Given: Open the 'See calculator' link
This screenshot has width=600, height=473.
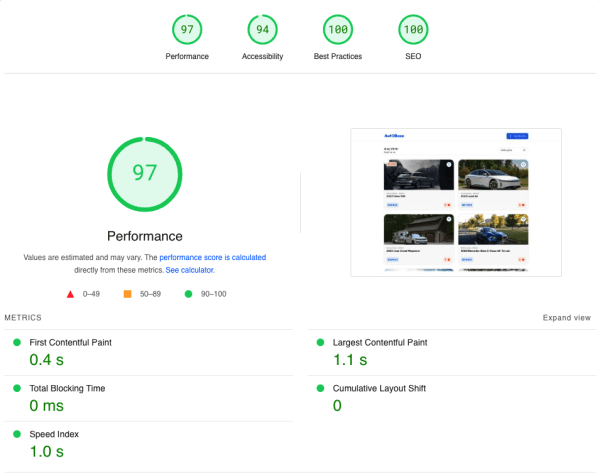Looking at the screenshot, I should 190,270.
